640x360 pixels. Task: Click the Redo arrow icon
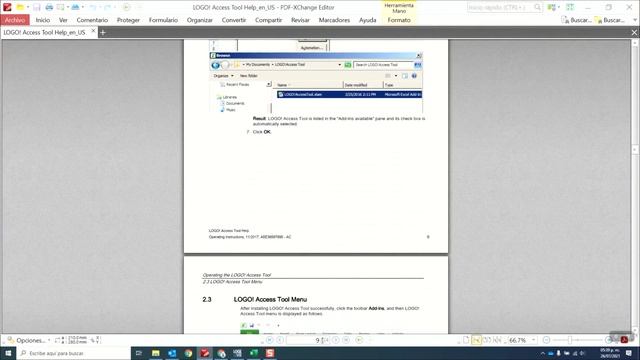(107, 7)
